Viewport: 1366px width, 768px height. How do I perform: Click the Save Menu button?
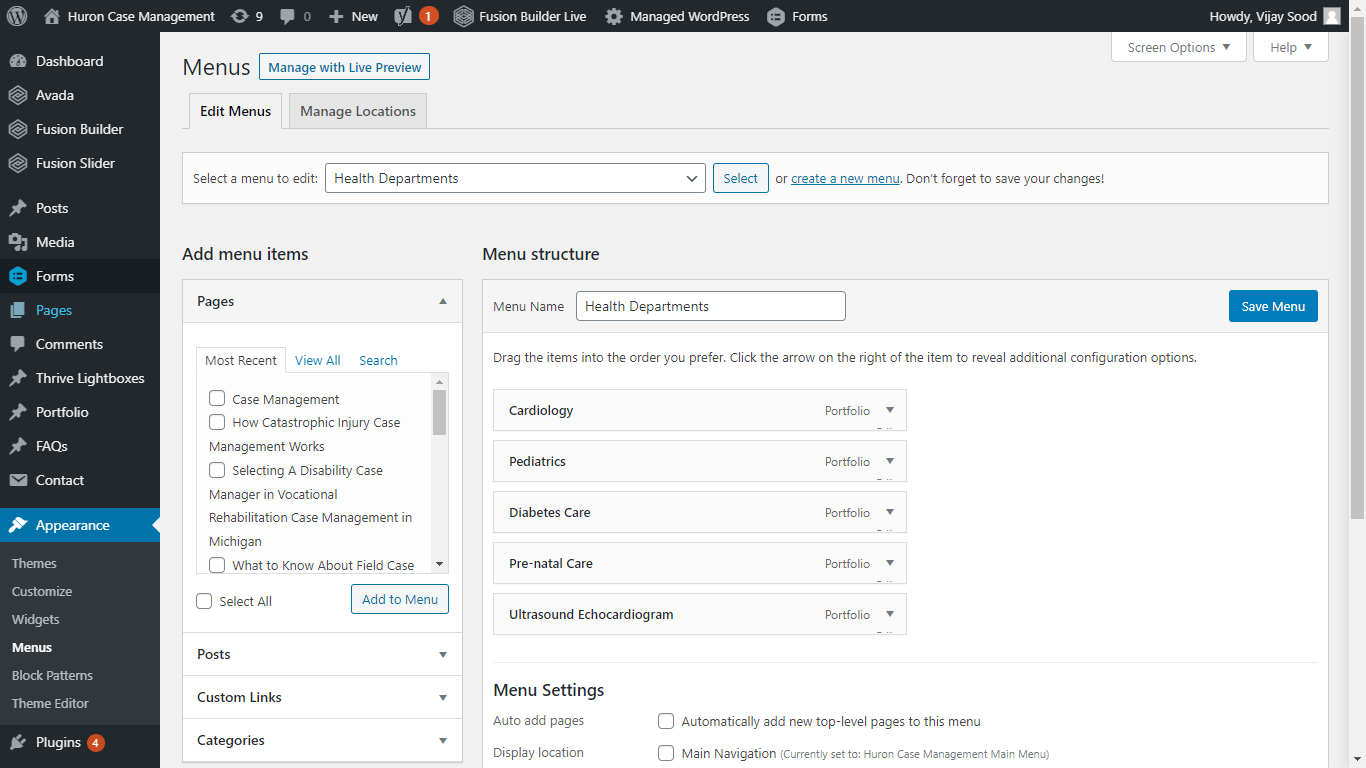click(x=1272, y=306)
